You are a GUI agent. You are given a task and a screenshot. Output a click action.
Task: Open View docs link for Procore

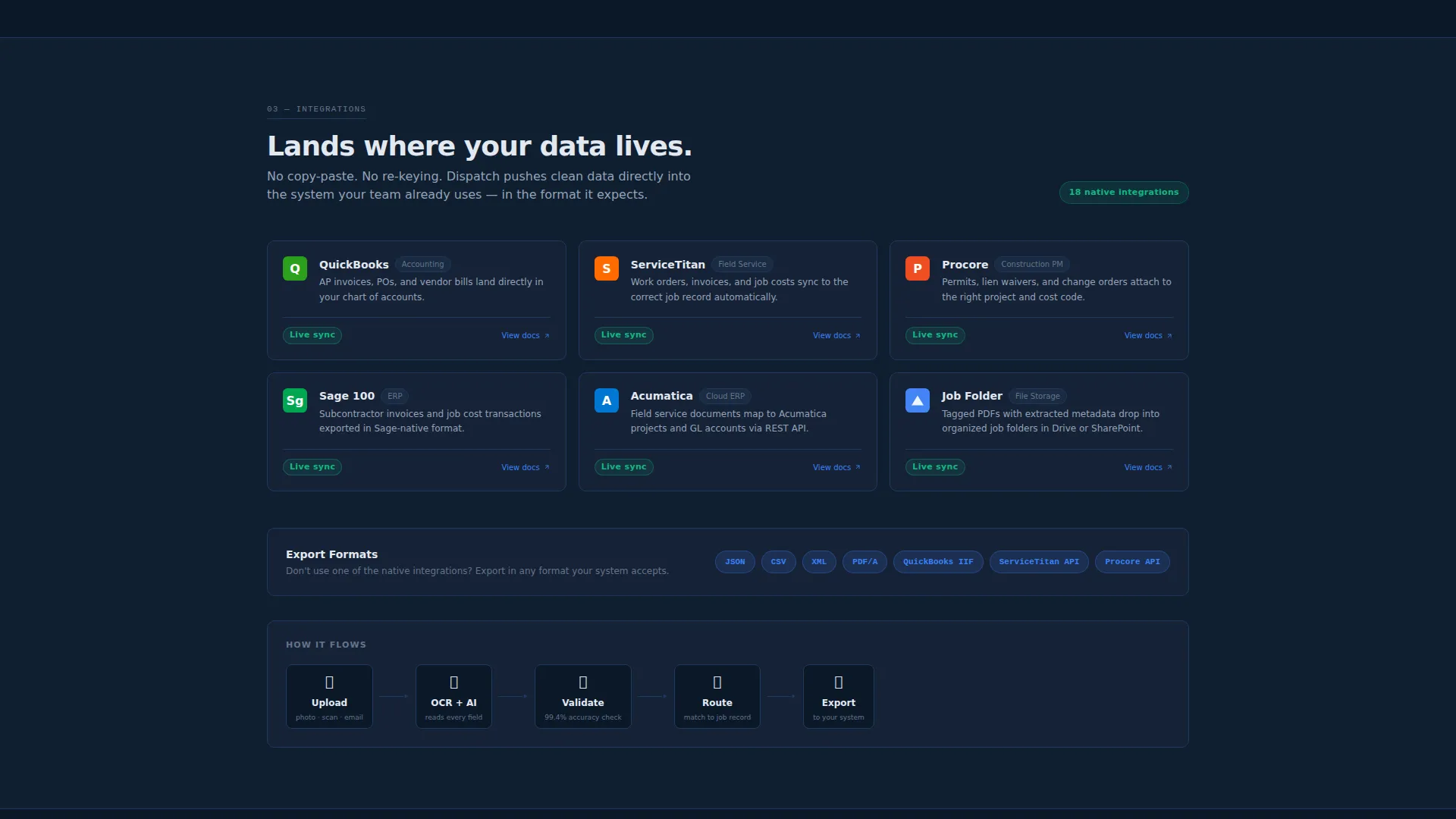(1148, 336)
